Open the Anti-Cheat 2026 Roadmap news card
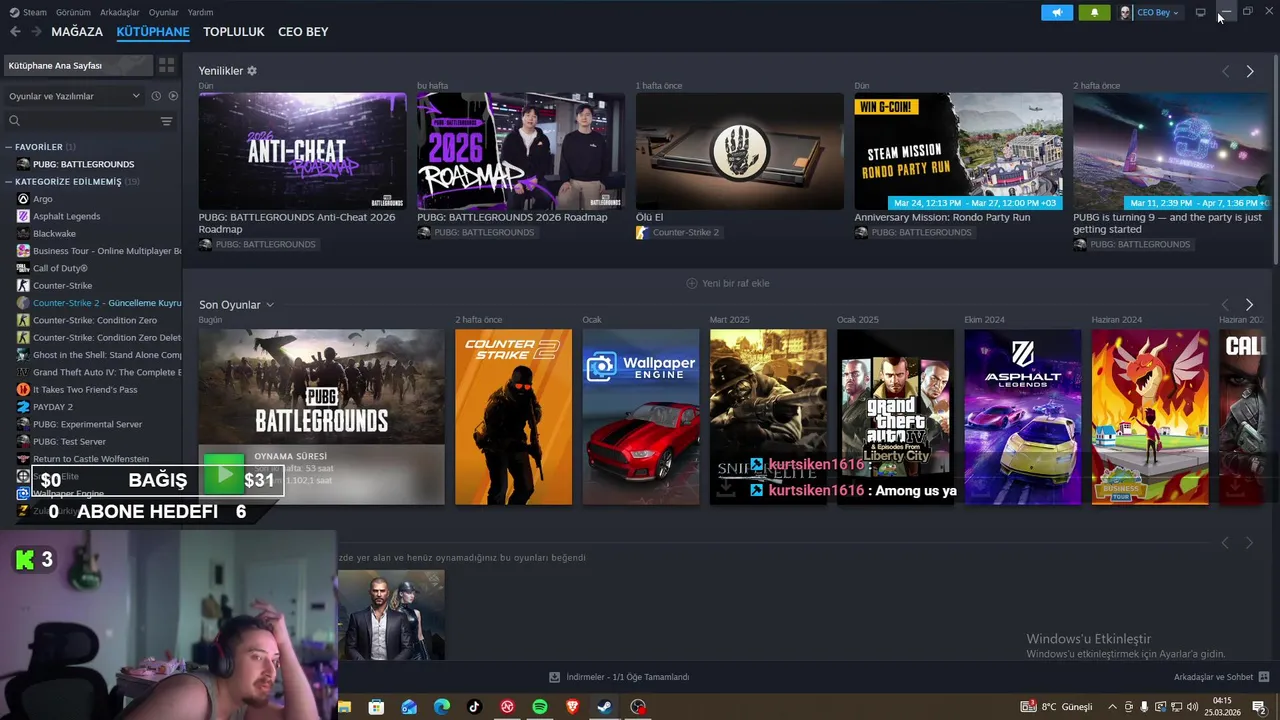1280x720 pixels. pyautogui.click(x=302, y=151)
